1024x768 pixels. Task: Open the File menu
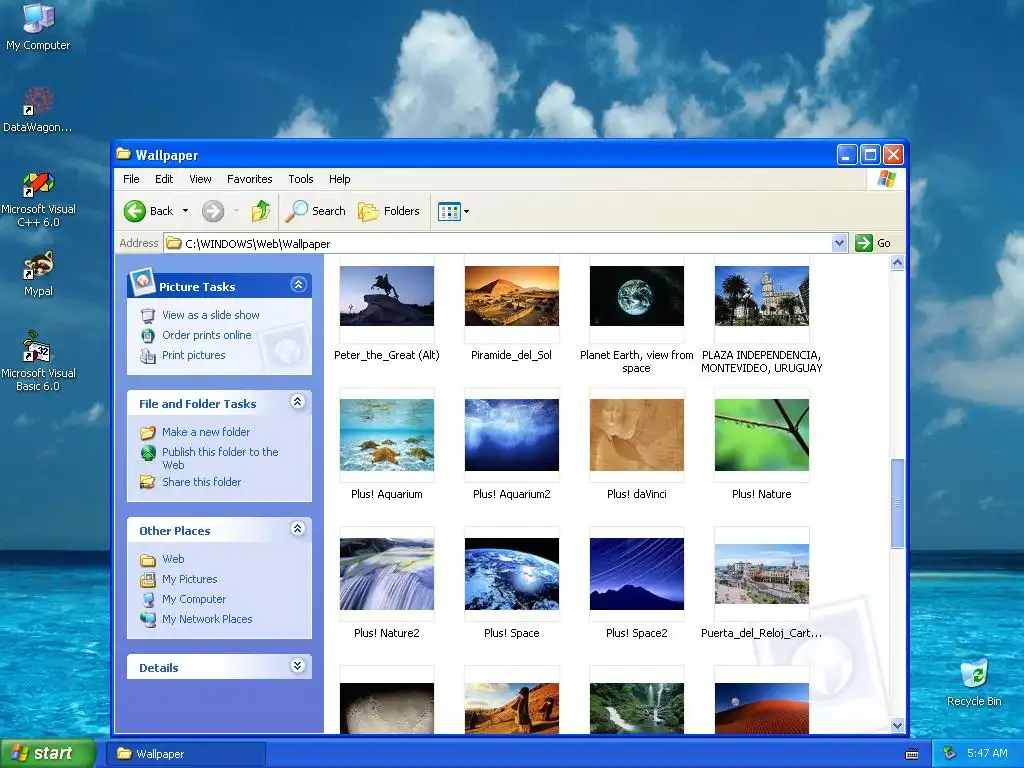tap(131, 179)
